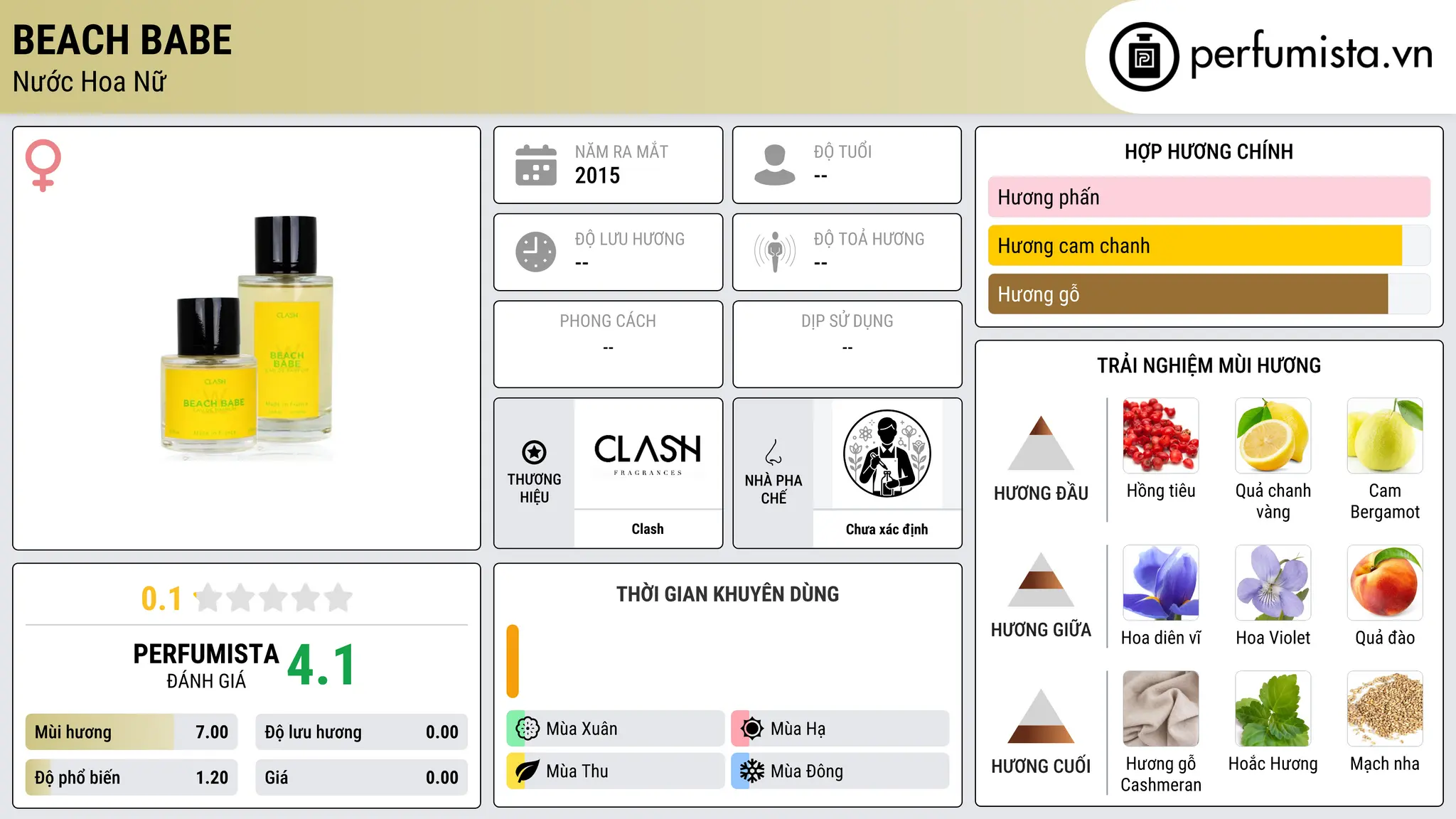Click the Clash Fragrances brand logo
The height and width of the screenshot is (819, 1456).
click(x=648, y=454)
